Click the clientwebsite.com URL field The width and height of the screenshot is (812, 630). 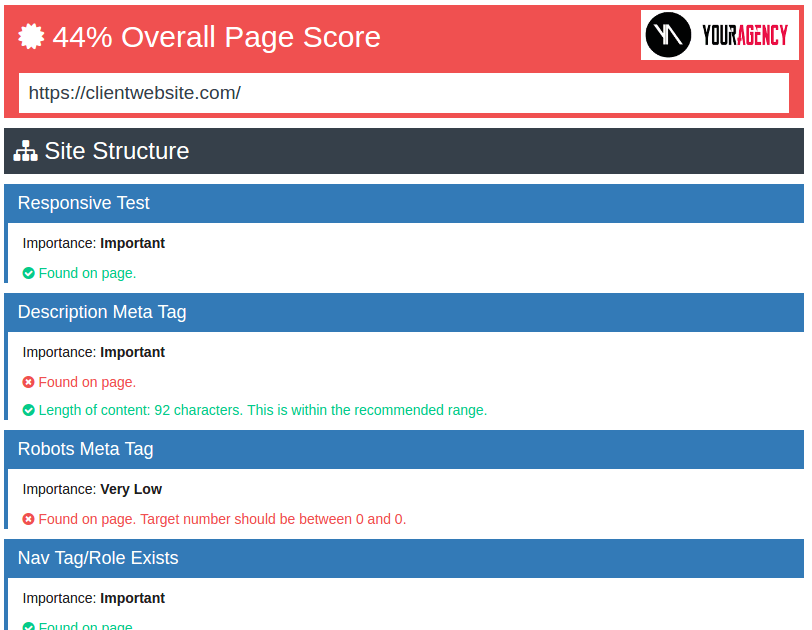pyautogui.click(x=404, y=93)
